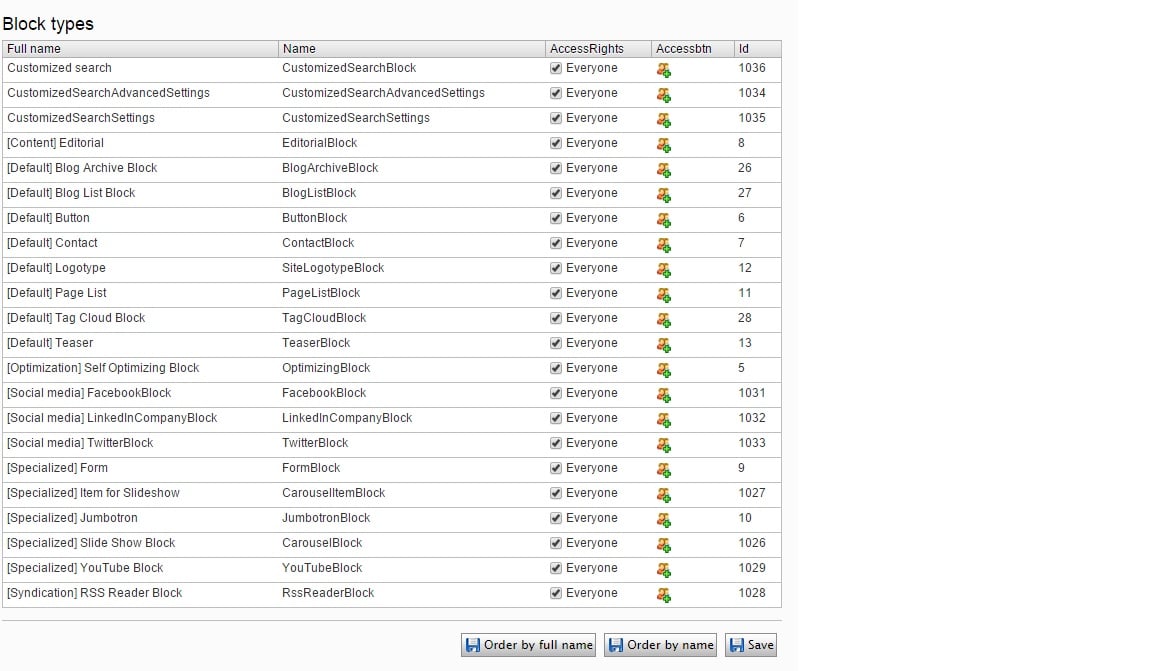Open access settings icon for CustomizedSearchBlock
Screen dimensions: 1152x671
coord(663,70)
